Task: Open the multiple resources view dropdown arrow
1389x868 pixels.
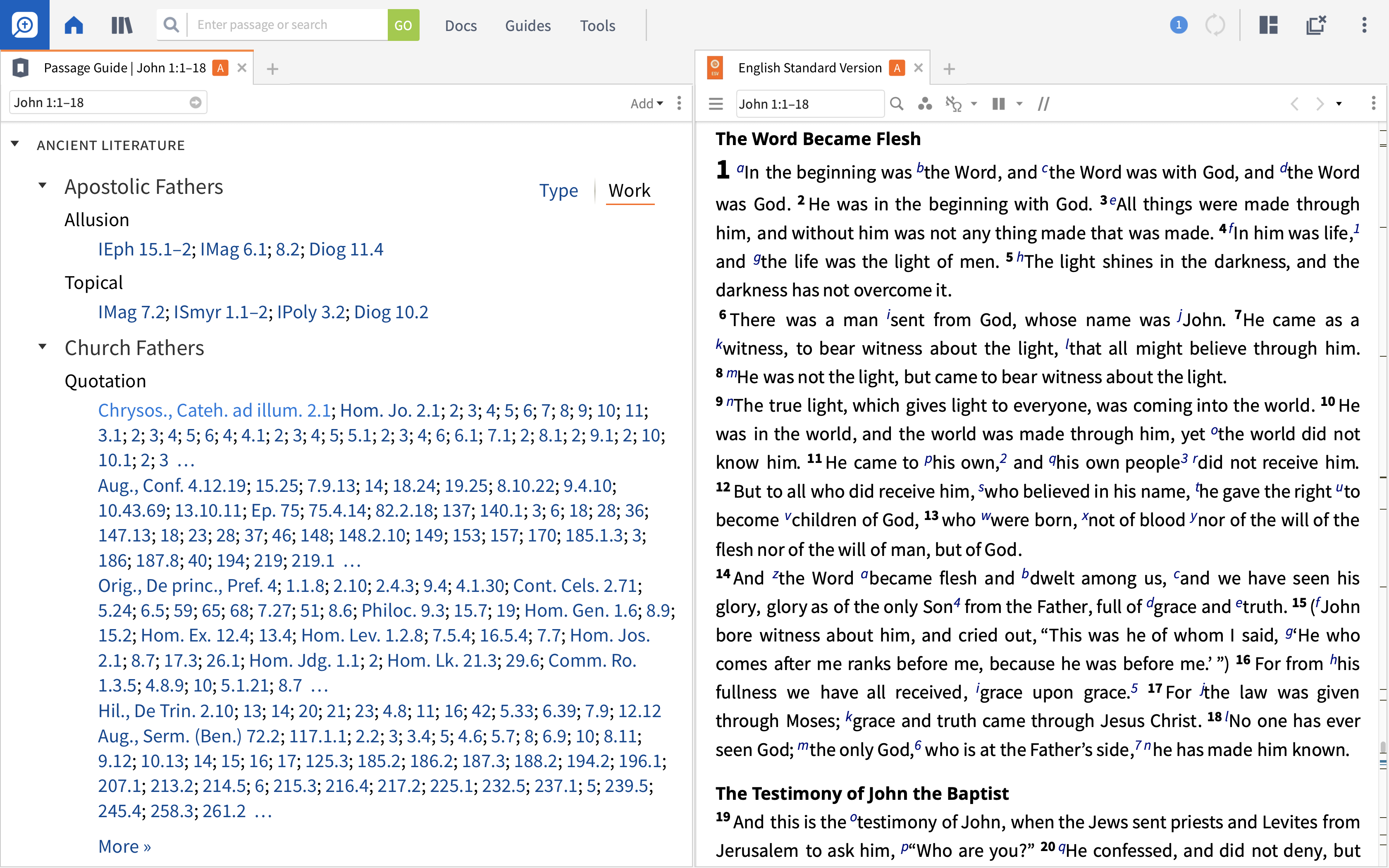Action: pos(1019,104)
